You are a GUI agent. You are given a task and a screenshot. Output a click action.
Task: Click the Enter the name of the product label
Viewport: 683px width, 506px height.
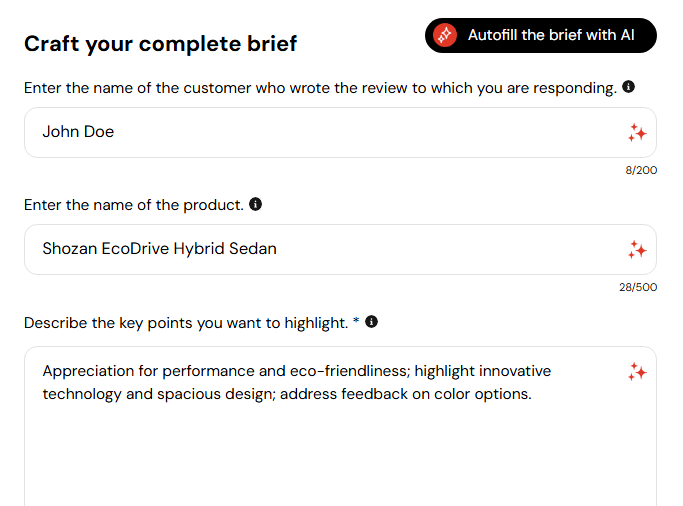pos(134,205)
